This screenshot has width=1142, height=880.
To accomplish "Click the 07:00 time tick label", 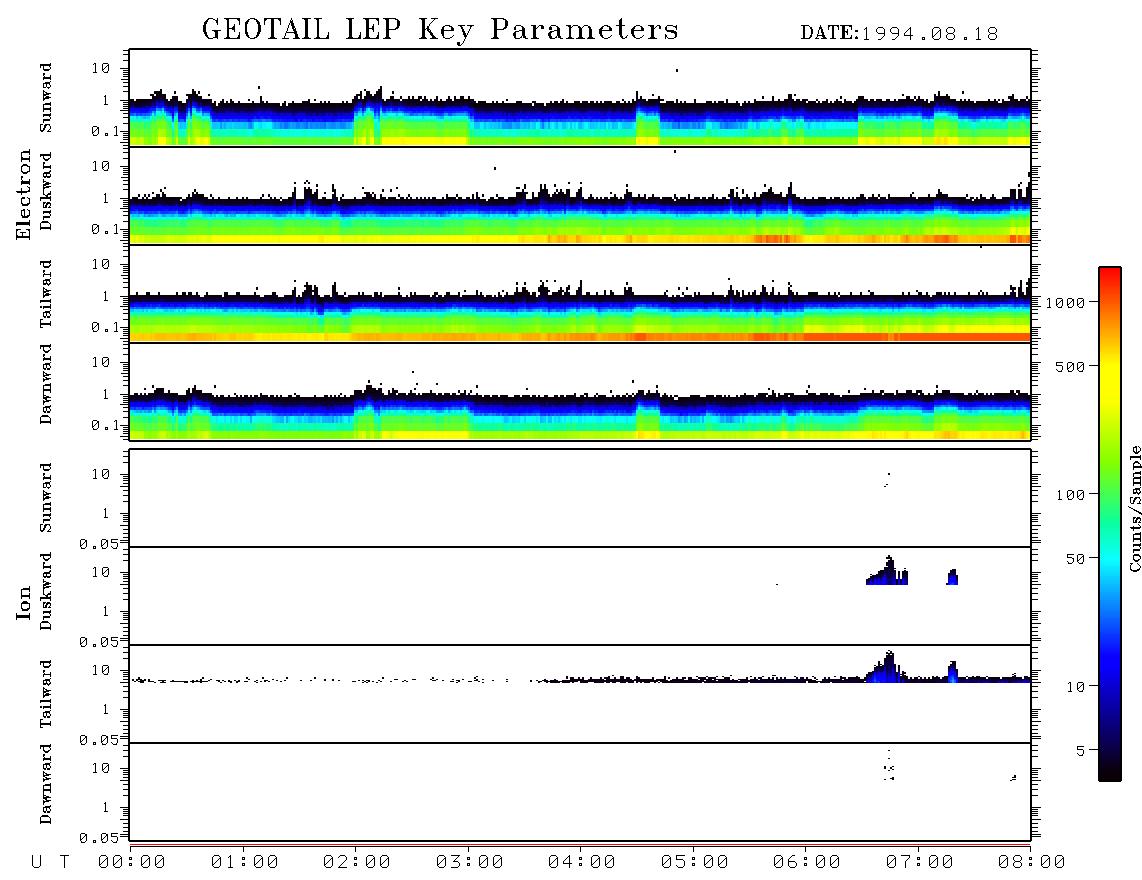I will (x=920, y=863).
